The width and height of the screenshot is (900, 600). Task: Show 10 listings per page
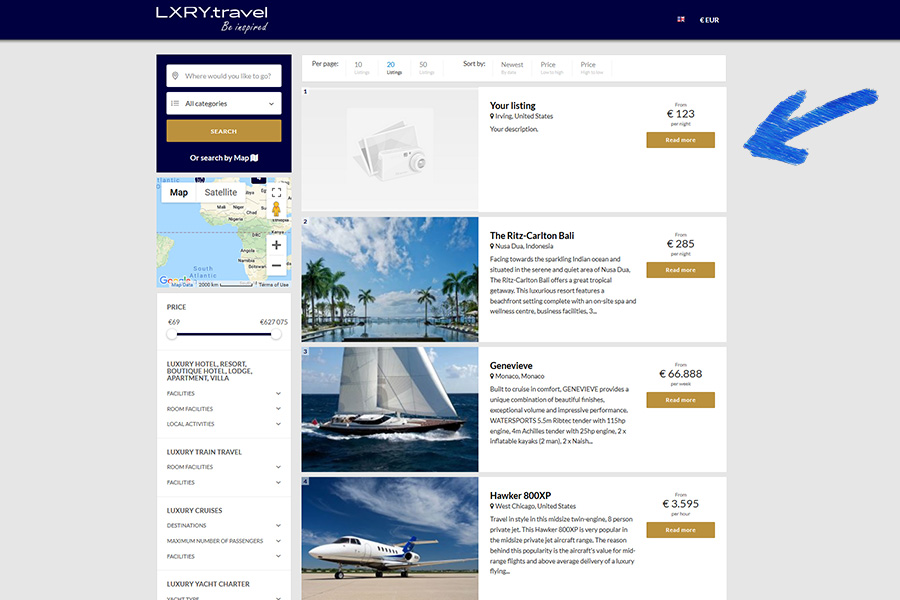pyautogui.click(x=361, y=68)
